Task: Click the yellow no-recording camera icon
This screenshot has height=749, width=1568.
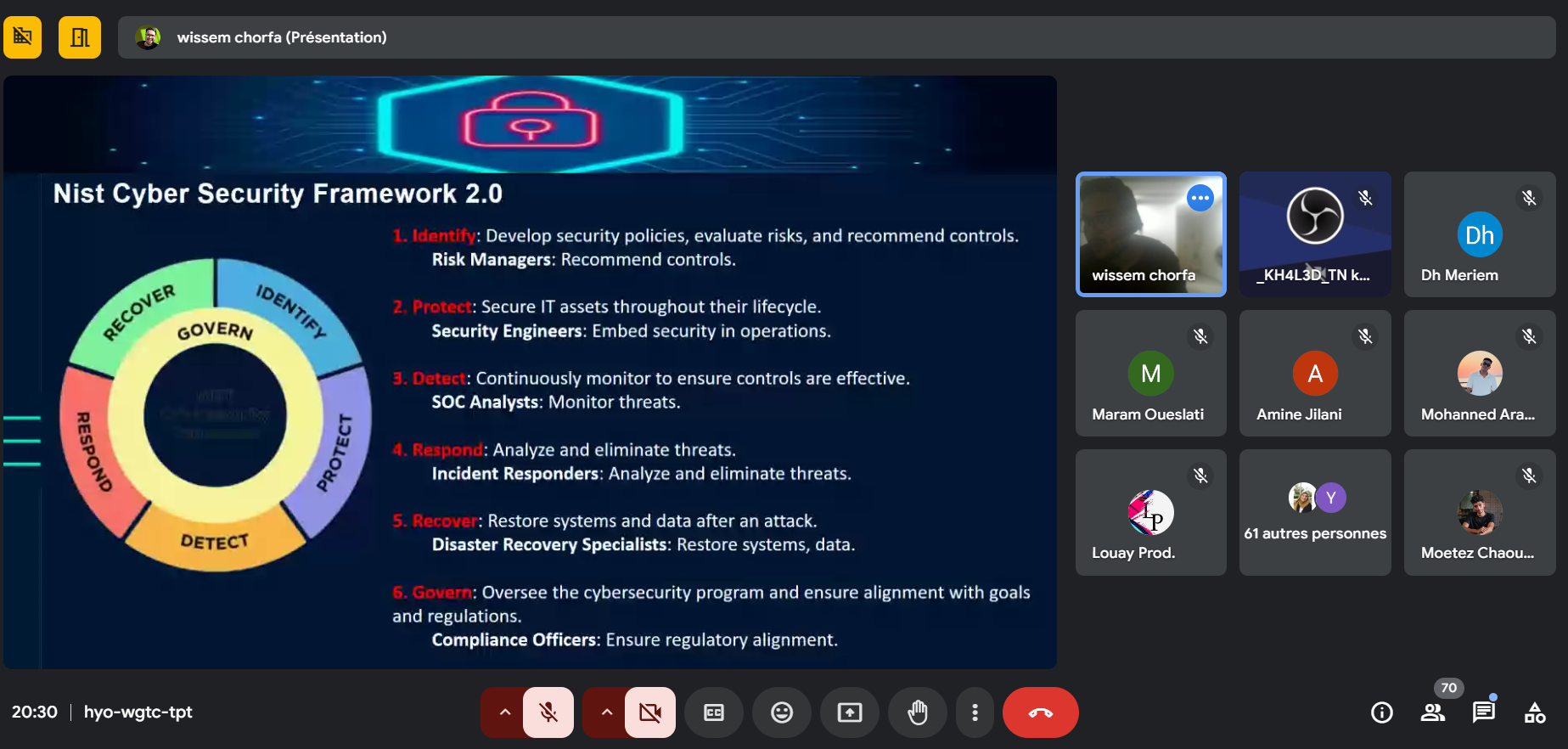Action: pyautogui.click(x=23, y=37)
